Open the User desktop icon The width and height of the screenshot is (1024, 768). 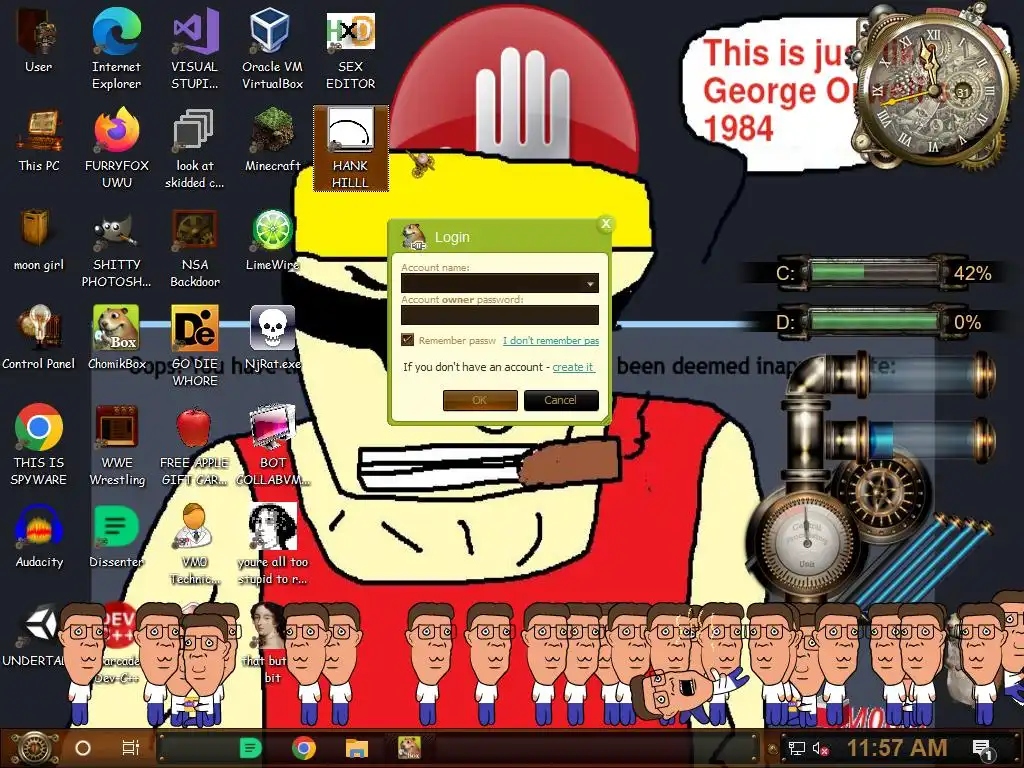tap(38, 40)
